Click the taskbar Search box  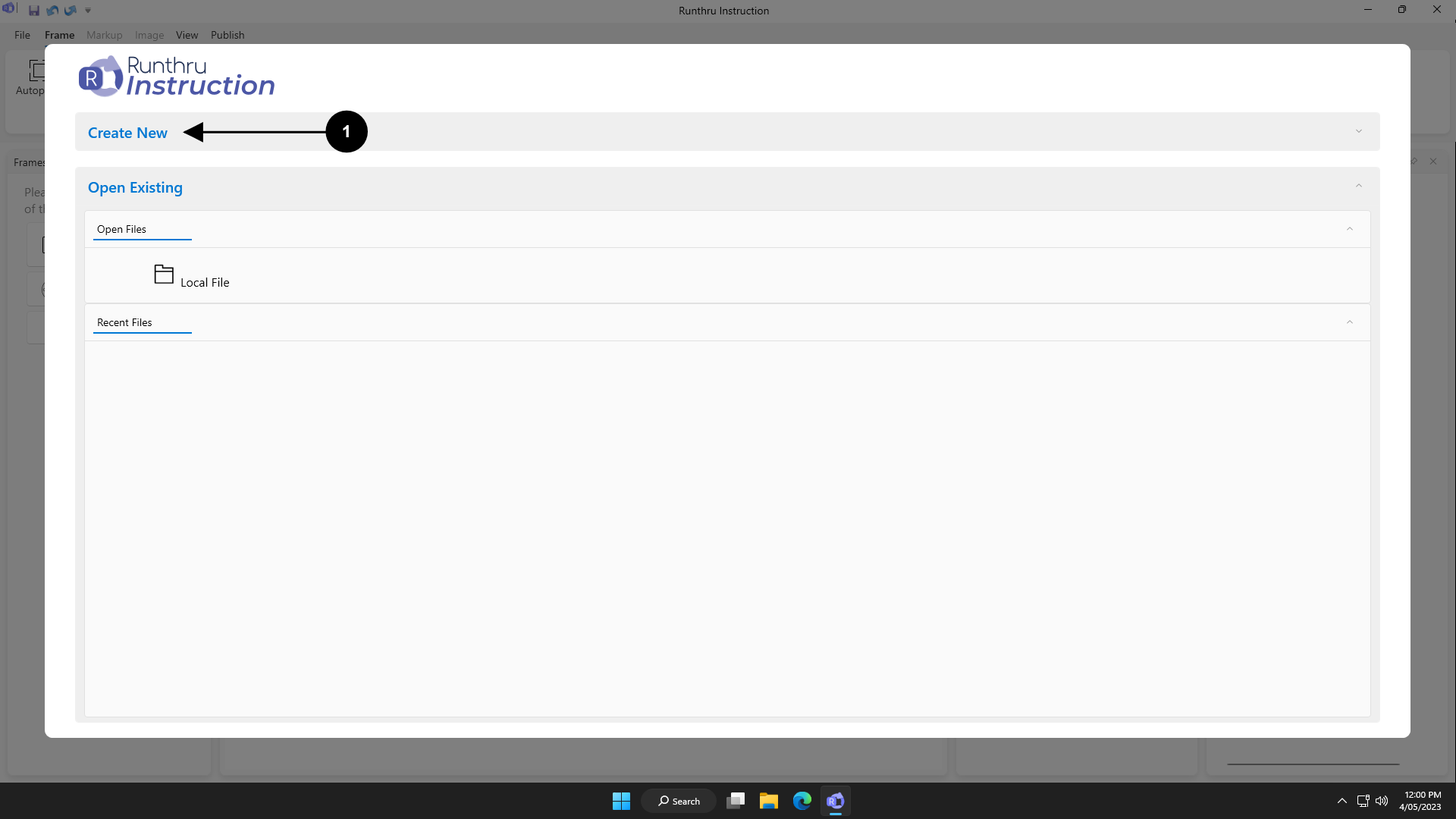[x=679, y=801]
